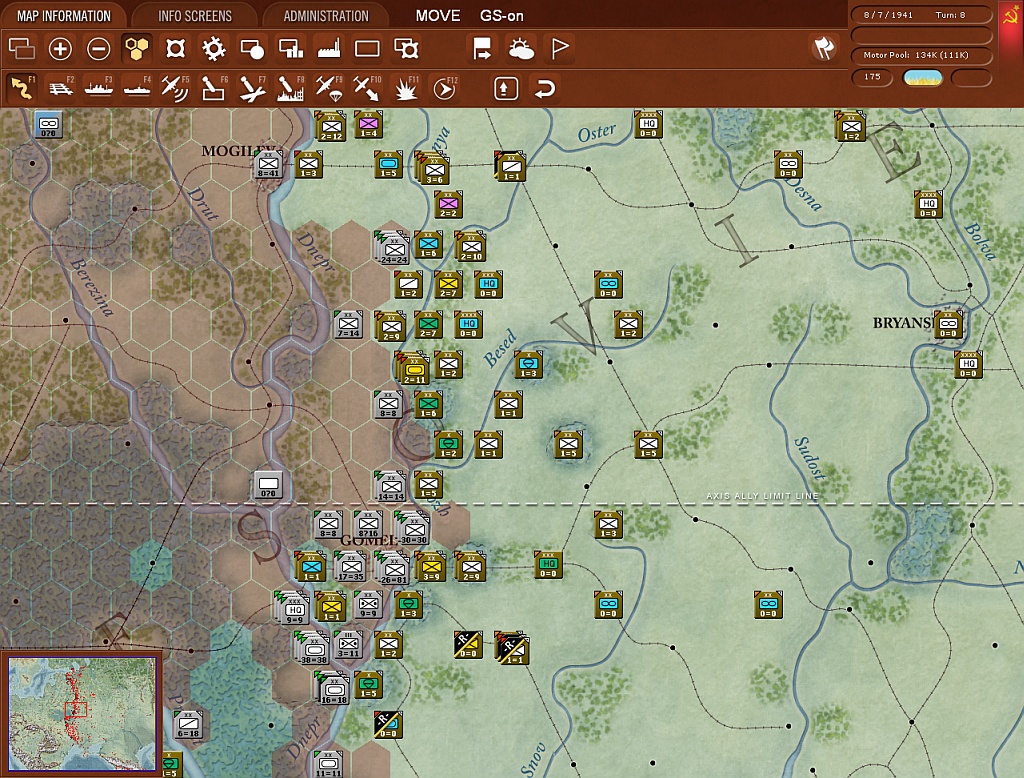
Task: Click the minimap in bottom-left corner
Action: pyautogui.click(x=82, y=714)
